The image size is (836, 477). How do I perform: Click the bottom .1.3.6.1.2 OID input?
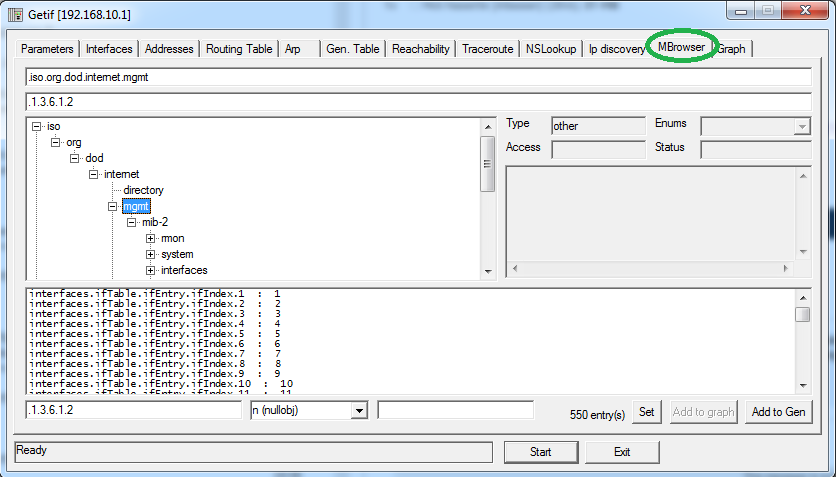(133, 410)
